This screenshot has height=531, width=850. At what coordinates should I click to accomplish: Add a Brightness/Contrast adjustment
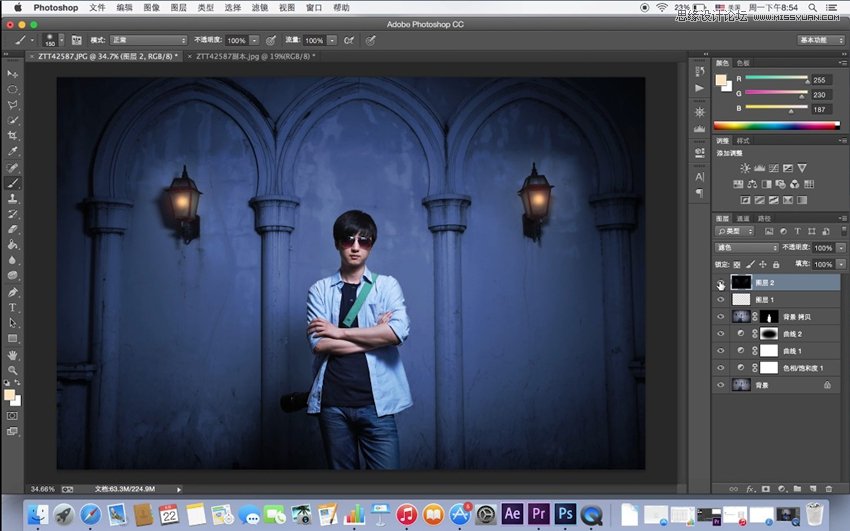(x=745, y=168)
